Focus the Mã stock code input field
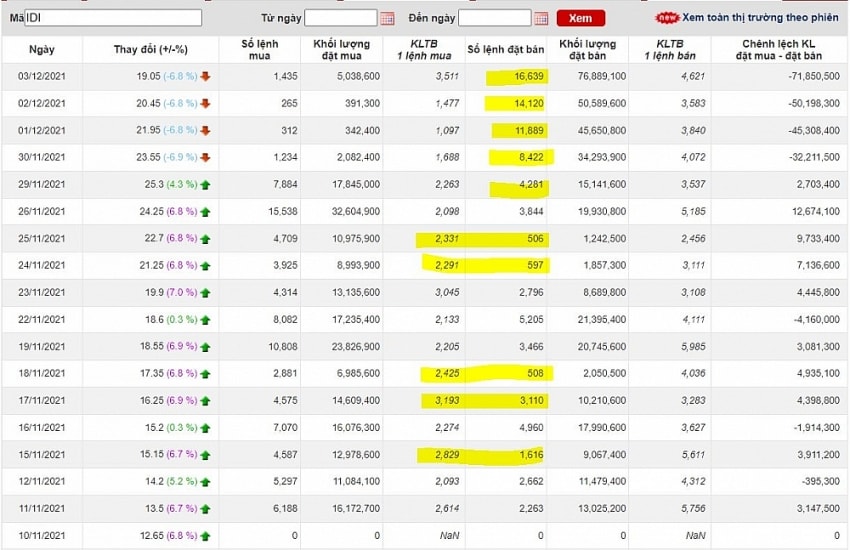The height and width of the screenshot is (550, 850). tap(113, 18)
